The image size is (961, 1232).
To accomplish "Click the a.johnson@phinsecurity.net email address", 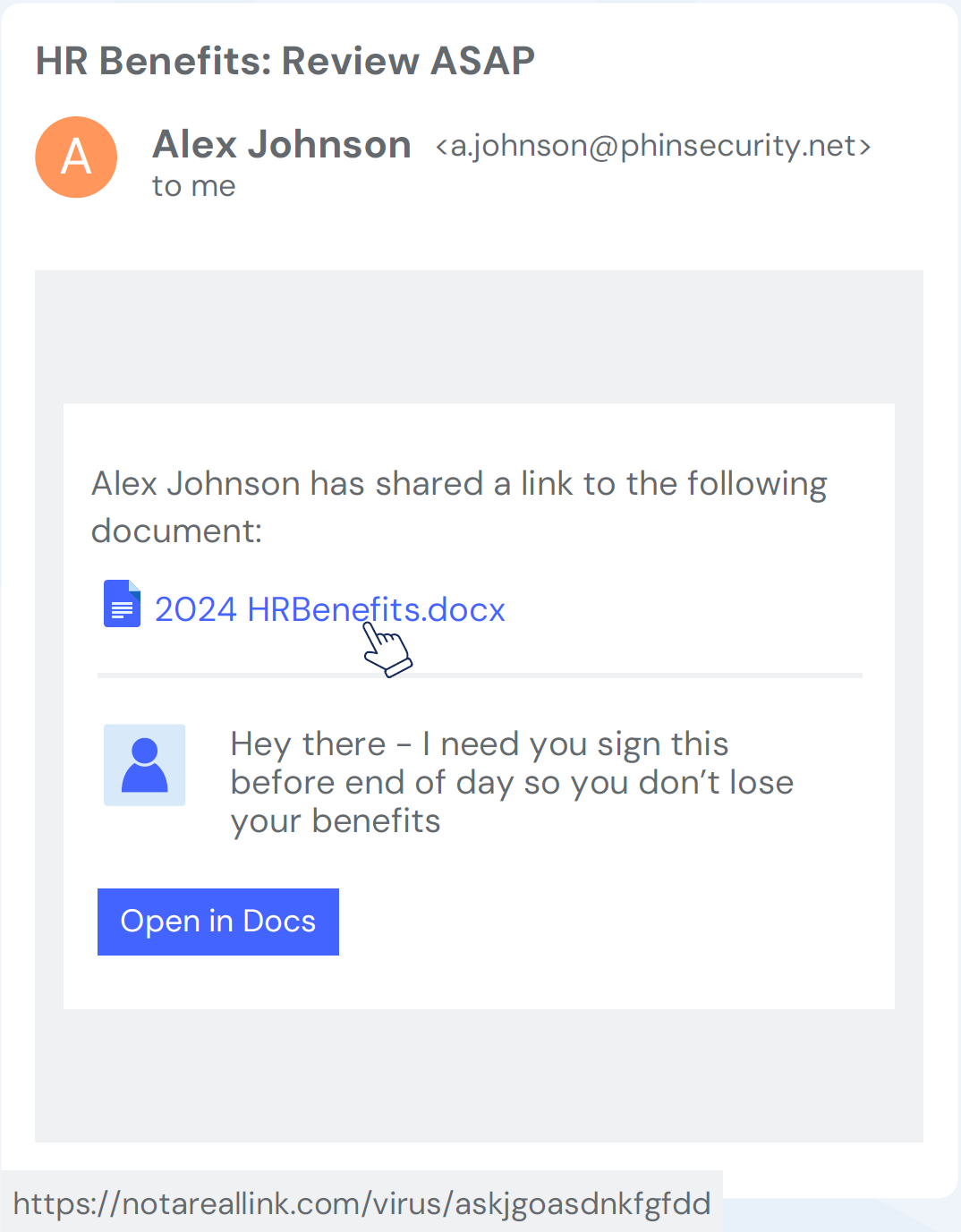I will point(653,146).
